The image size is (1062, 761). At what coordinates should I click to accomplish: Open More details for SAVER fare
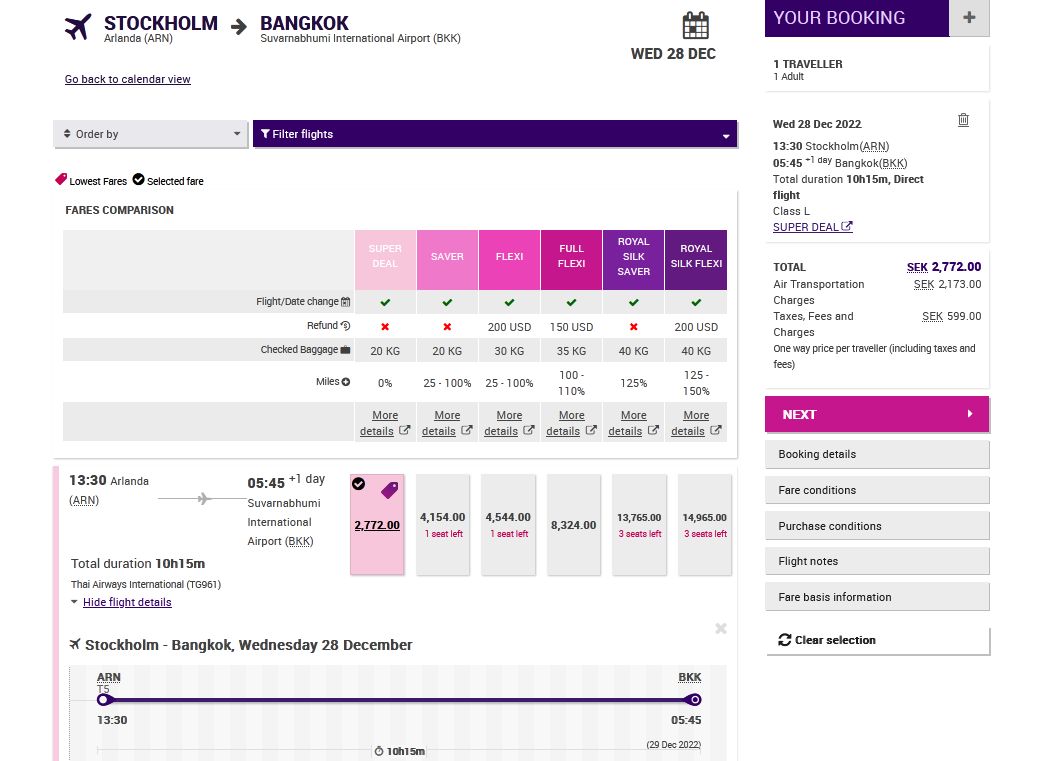447,423
